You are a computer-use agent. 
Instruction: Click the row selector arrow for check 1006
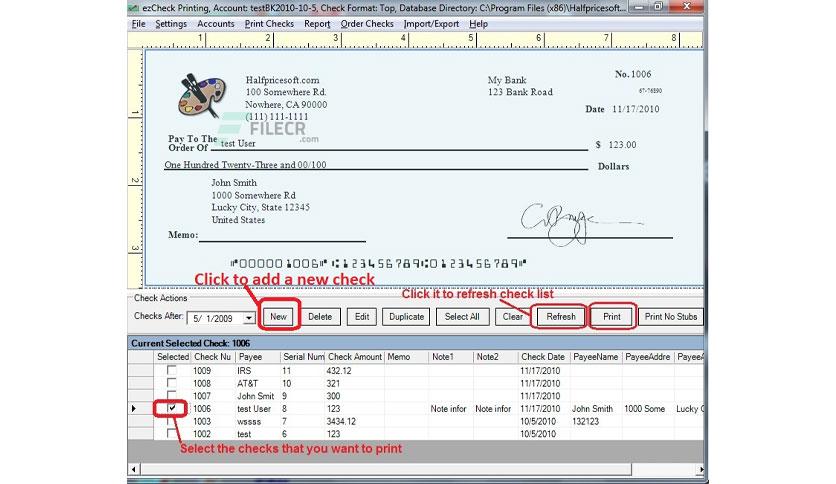coord(134,408)
